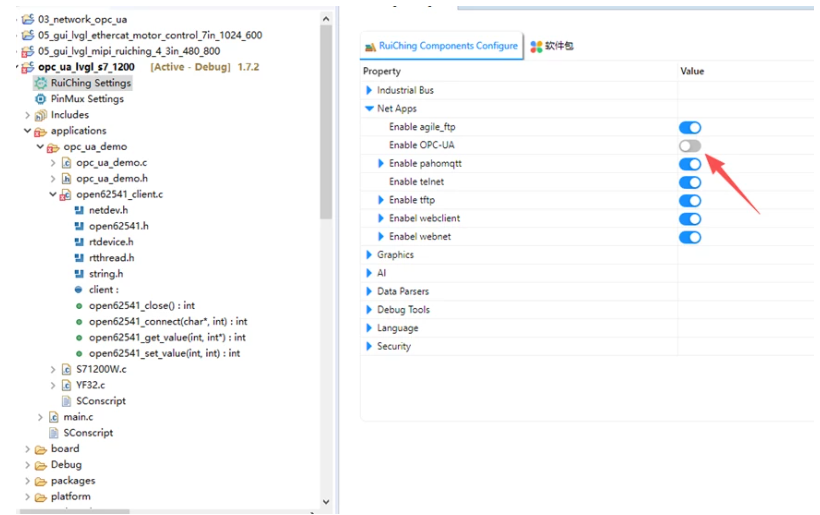Enable the OPC-UA toggle switch
The height and width of the screenshot is (515, 820).
(689, 146)
